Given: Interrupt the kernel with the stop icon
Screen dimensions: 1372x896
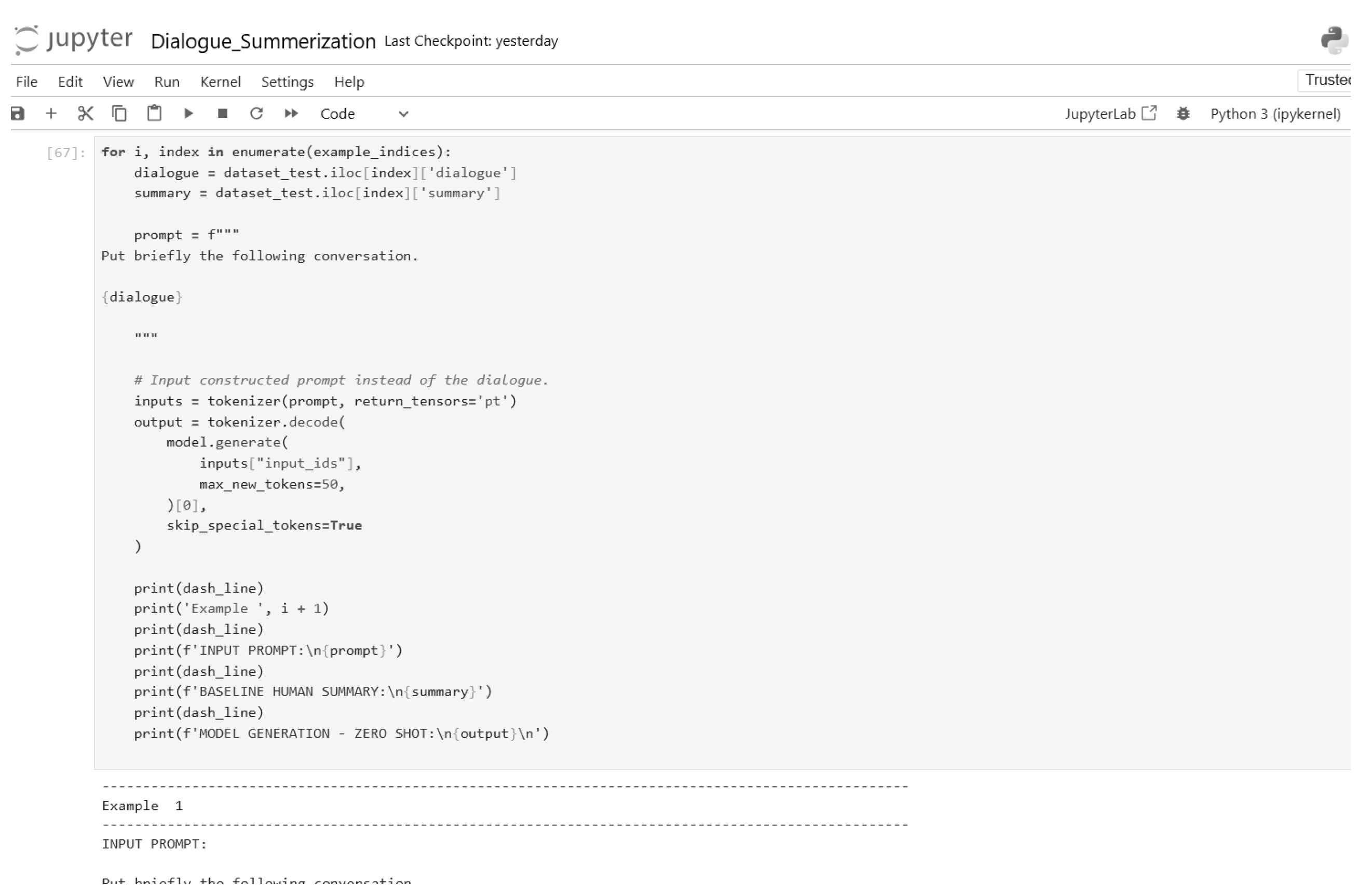Looking at the screenshot, I should pos(223,114).
